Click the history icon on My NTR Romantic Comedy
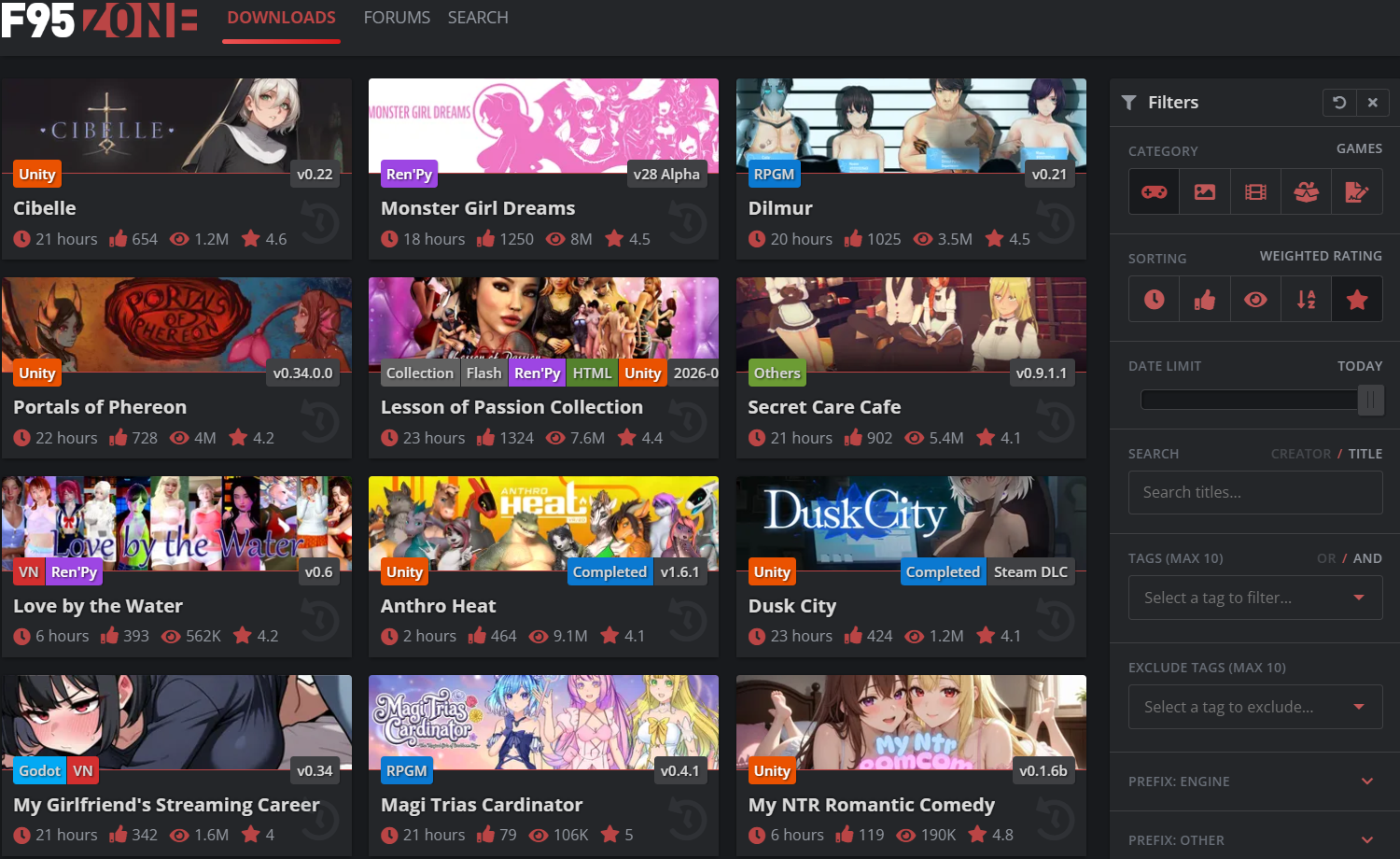Screen dimensions: 1400x859 tap(1056, 820)
